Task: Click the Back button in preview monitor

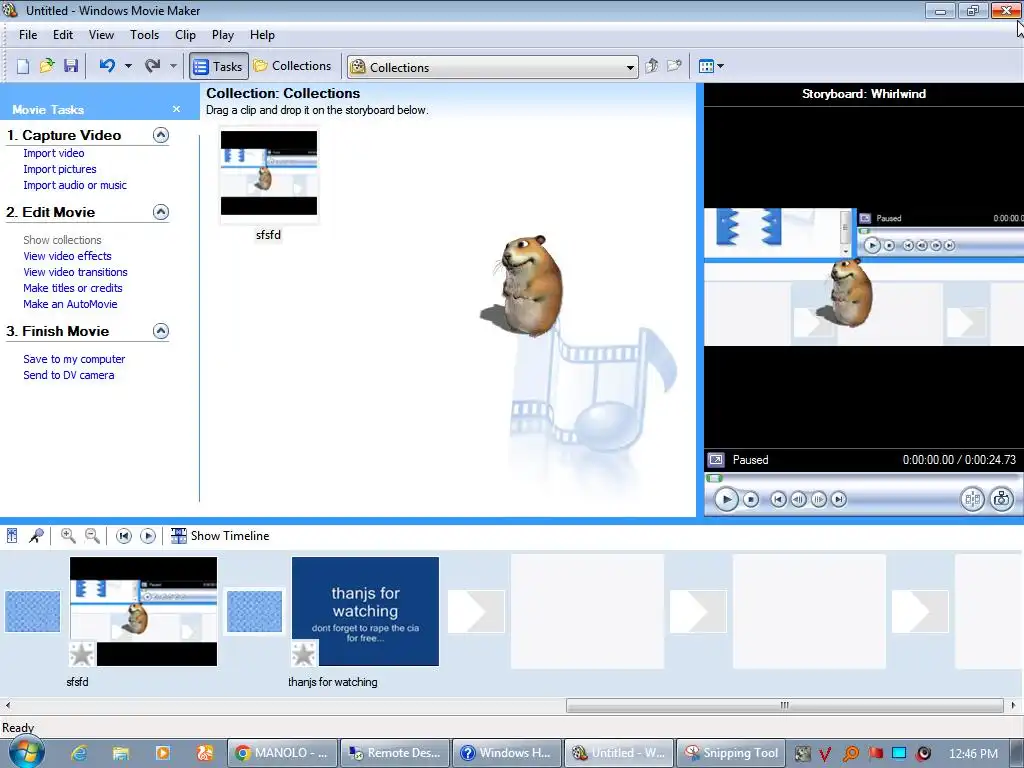Action: click(x=778, y=500)
